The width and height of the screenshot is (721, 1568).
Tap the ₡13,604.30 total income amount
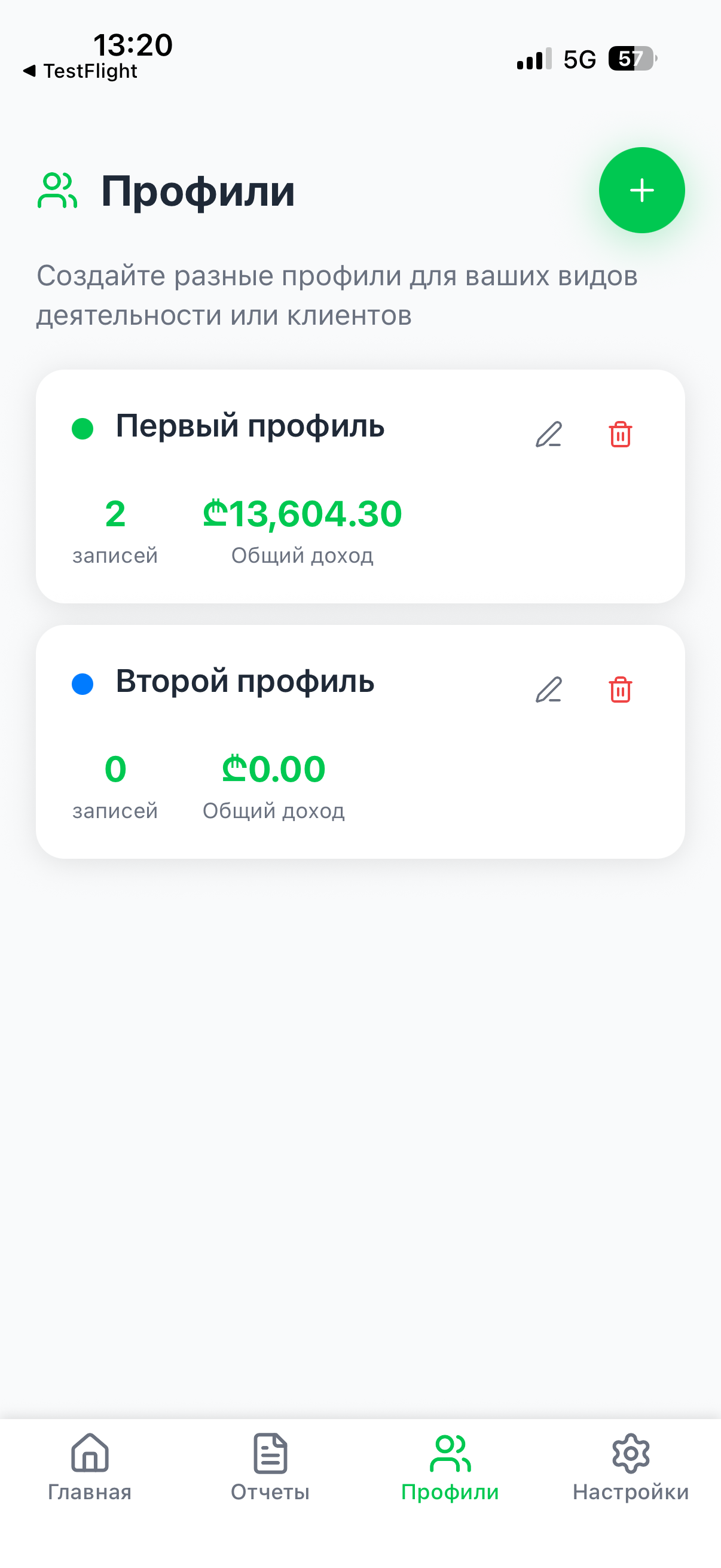pos(302,513)
